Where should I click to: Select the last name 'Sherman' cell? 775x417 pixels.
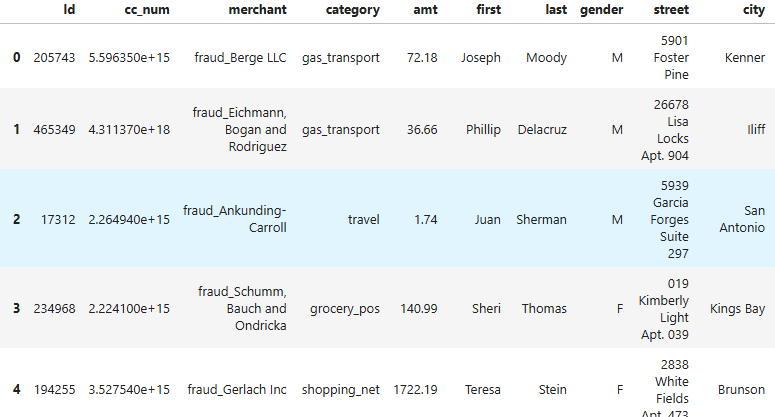click(542, 219)
